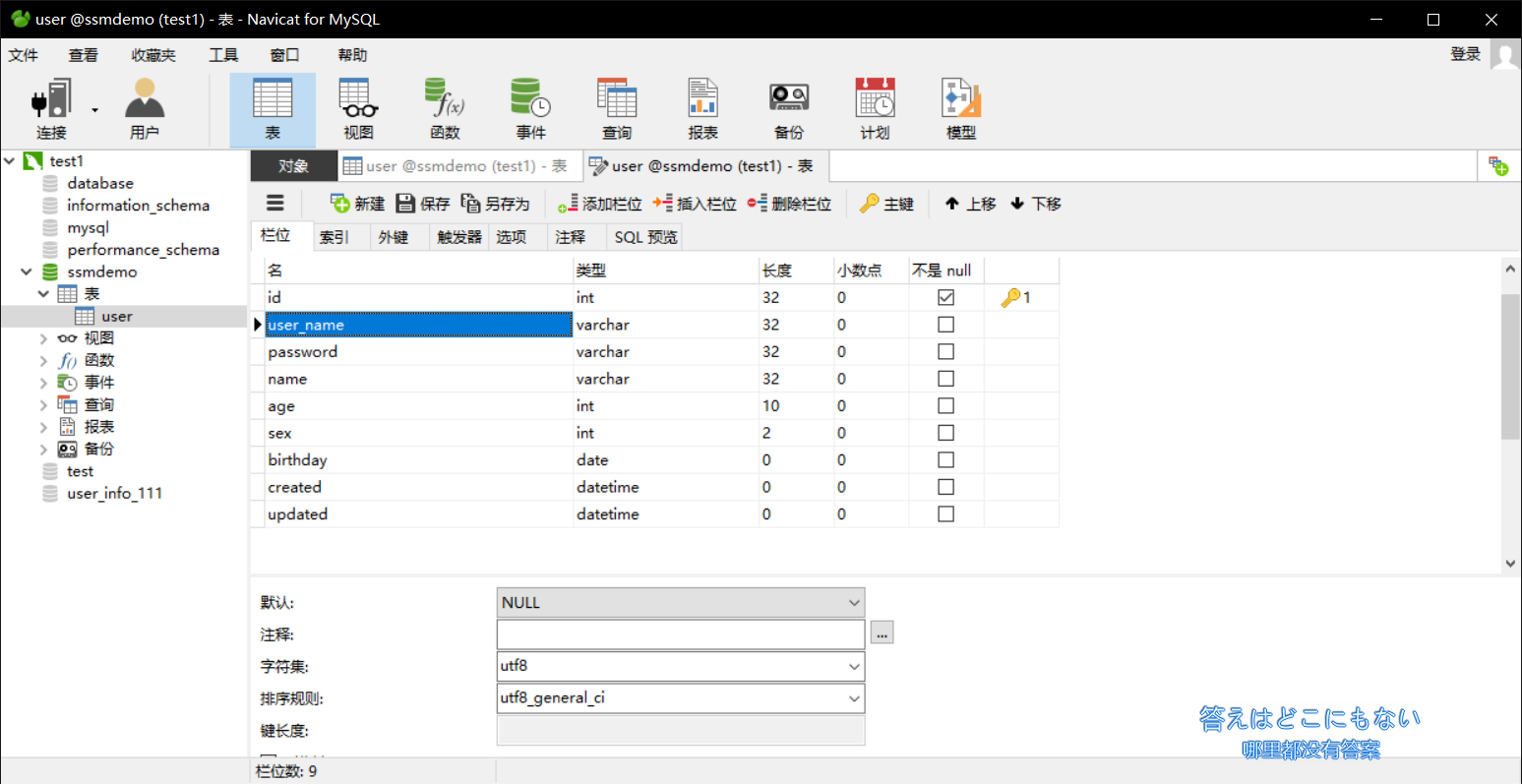Viewport: 1522px width, 784px height.
Task: Open the 查询 query icon
Action: (x=617, y=109)
